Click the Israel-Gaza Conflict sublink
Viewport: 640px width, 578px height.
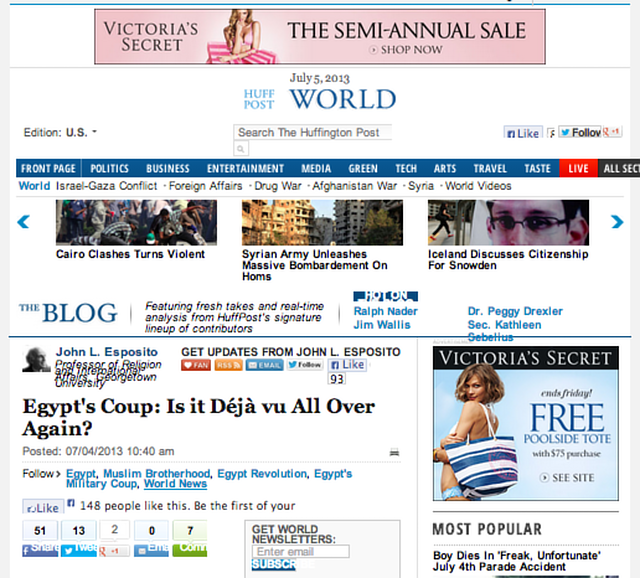click(x=106, y=186)
